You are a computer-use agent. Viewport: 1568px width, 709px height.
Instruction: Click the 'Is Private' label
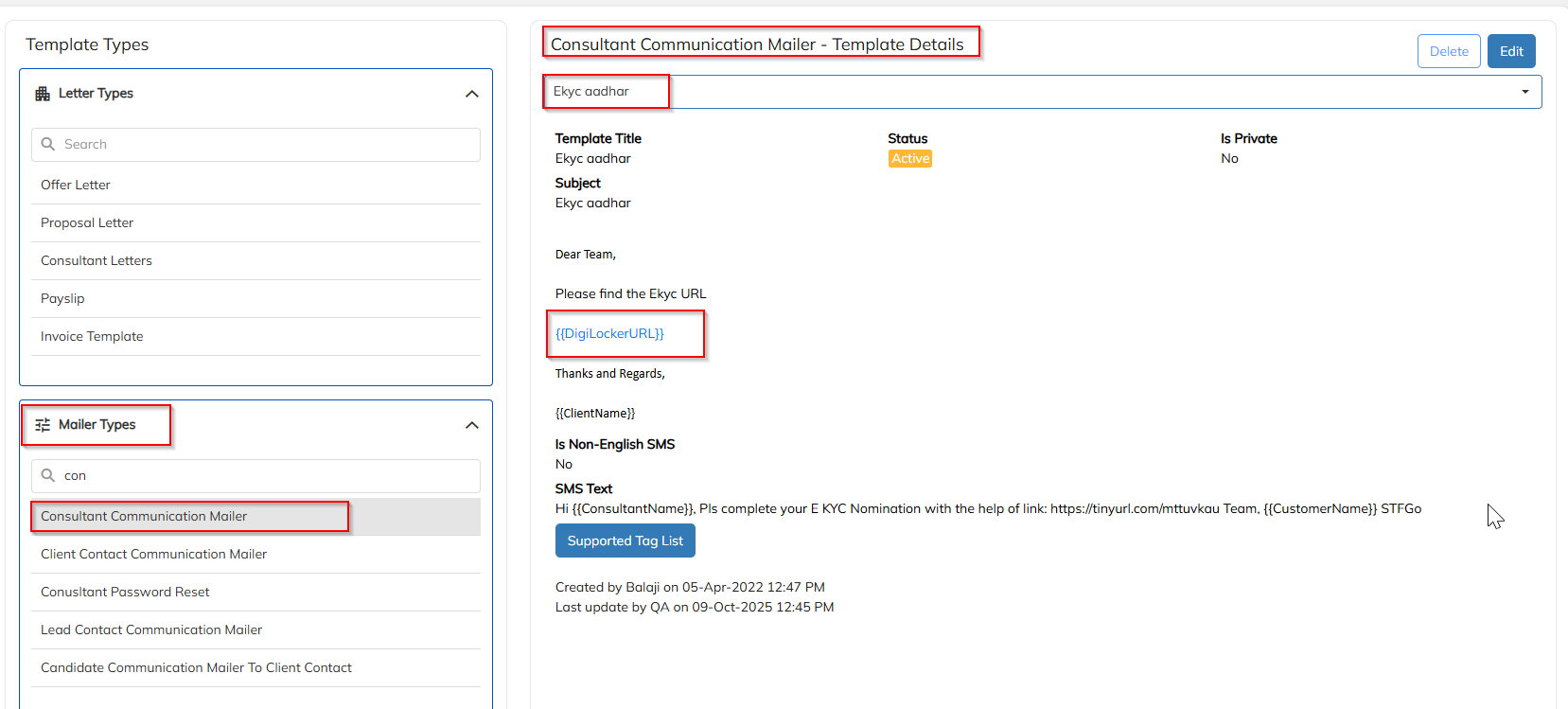tap(1249, 138)
